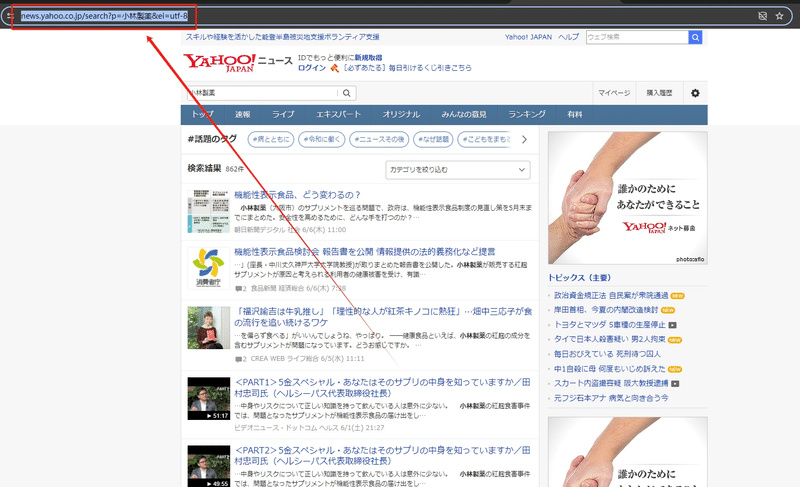
Task: Click the news search magnifier icon
Action: click(x=346, y=93)
